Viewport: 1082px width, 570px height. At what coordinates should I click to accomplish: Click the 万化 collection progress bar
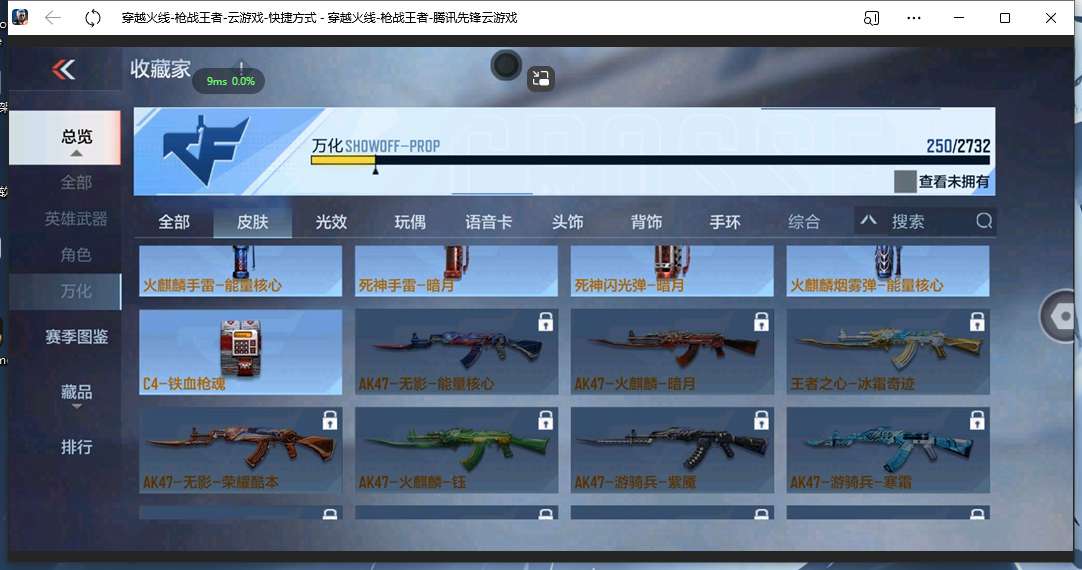(650, 160)
